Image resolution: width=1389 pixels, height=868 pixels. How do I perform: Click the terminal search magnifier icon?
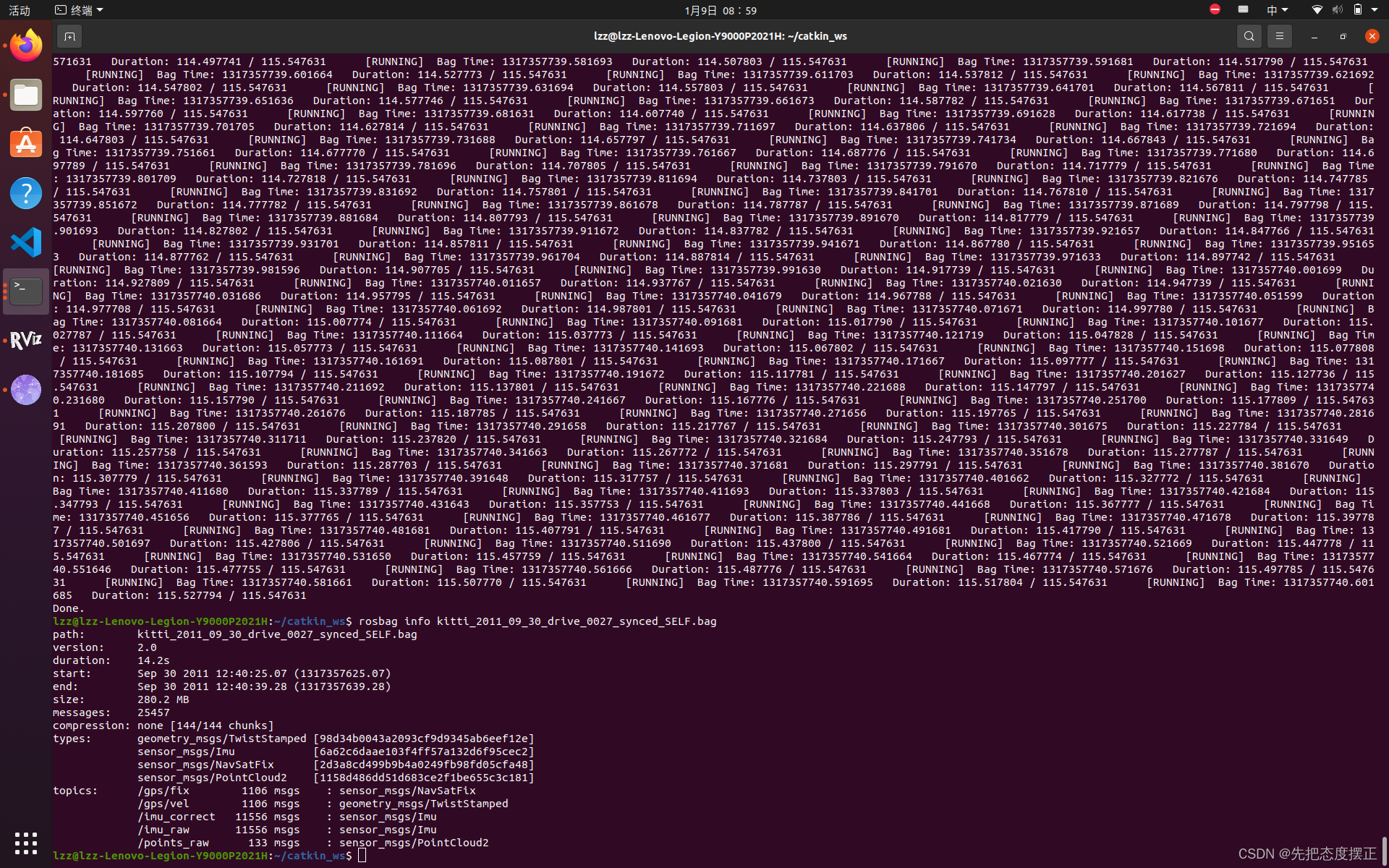tap(1249, 36)
